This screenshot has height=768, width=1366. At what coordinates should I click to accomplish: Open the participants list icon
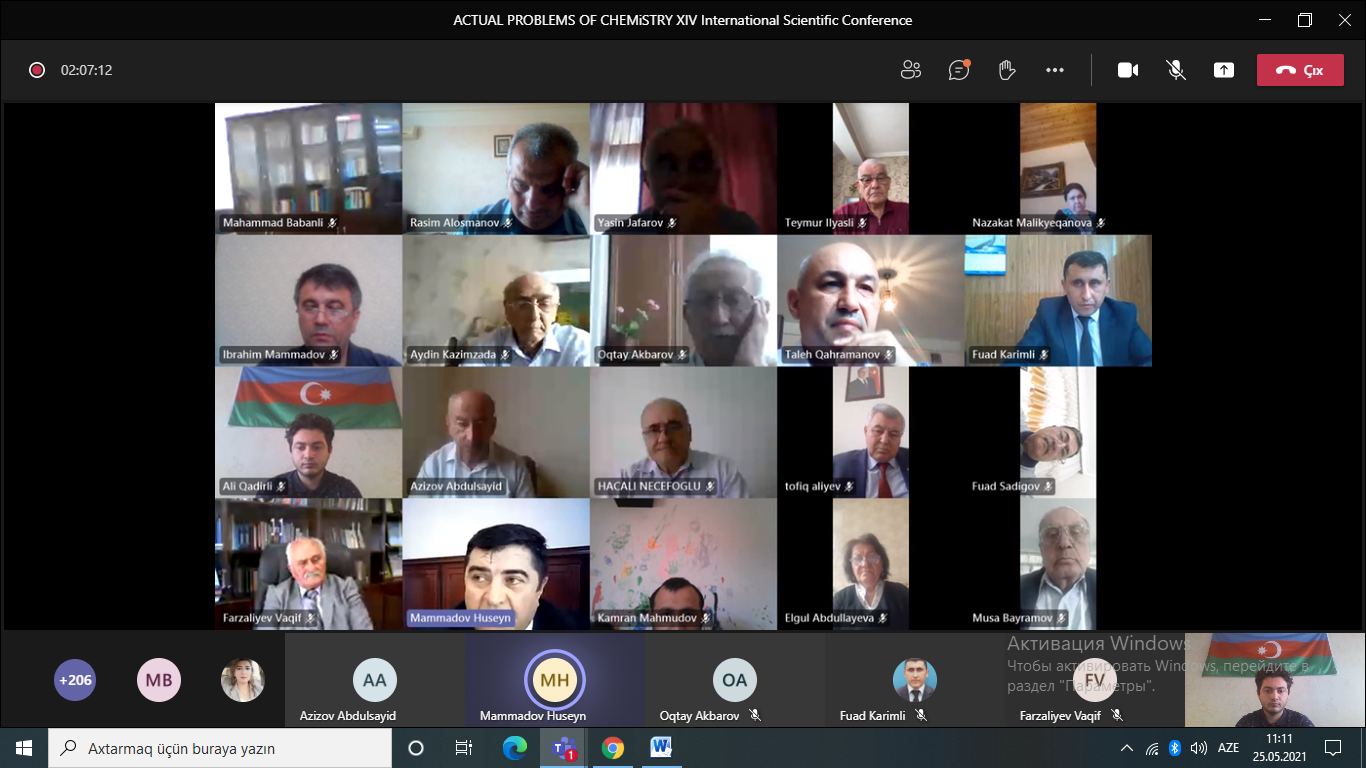click(910, 70)
